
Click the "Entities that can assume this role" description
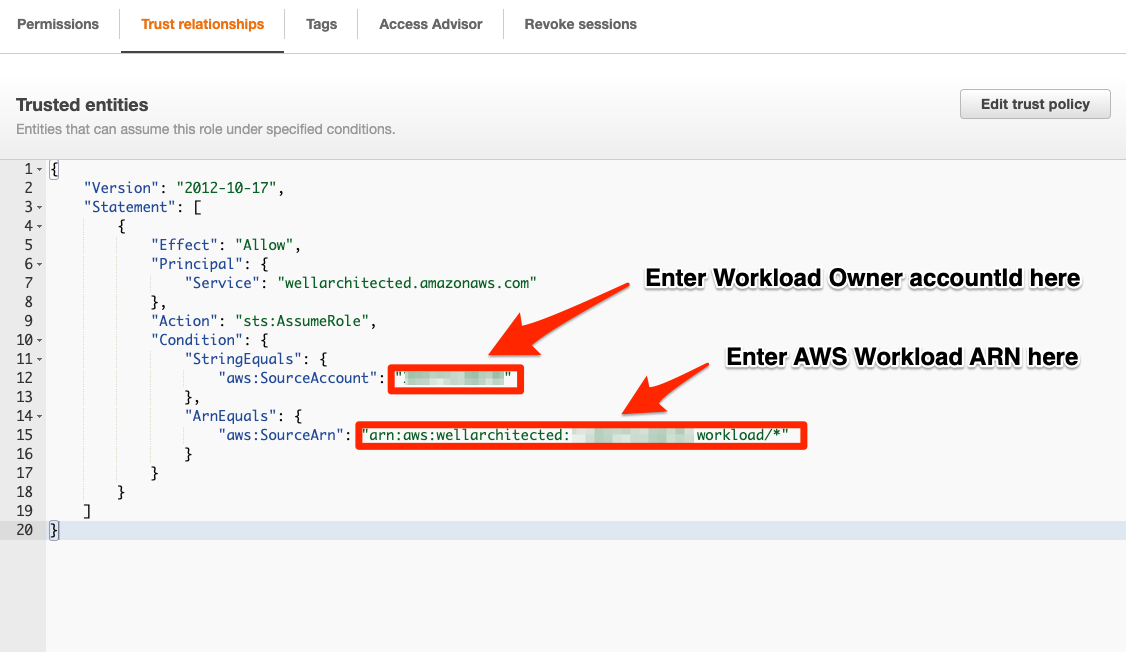pos(205,129)
